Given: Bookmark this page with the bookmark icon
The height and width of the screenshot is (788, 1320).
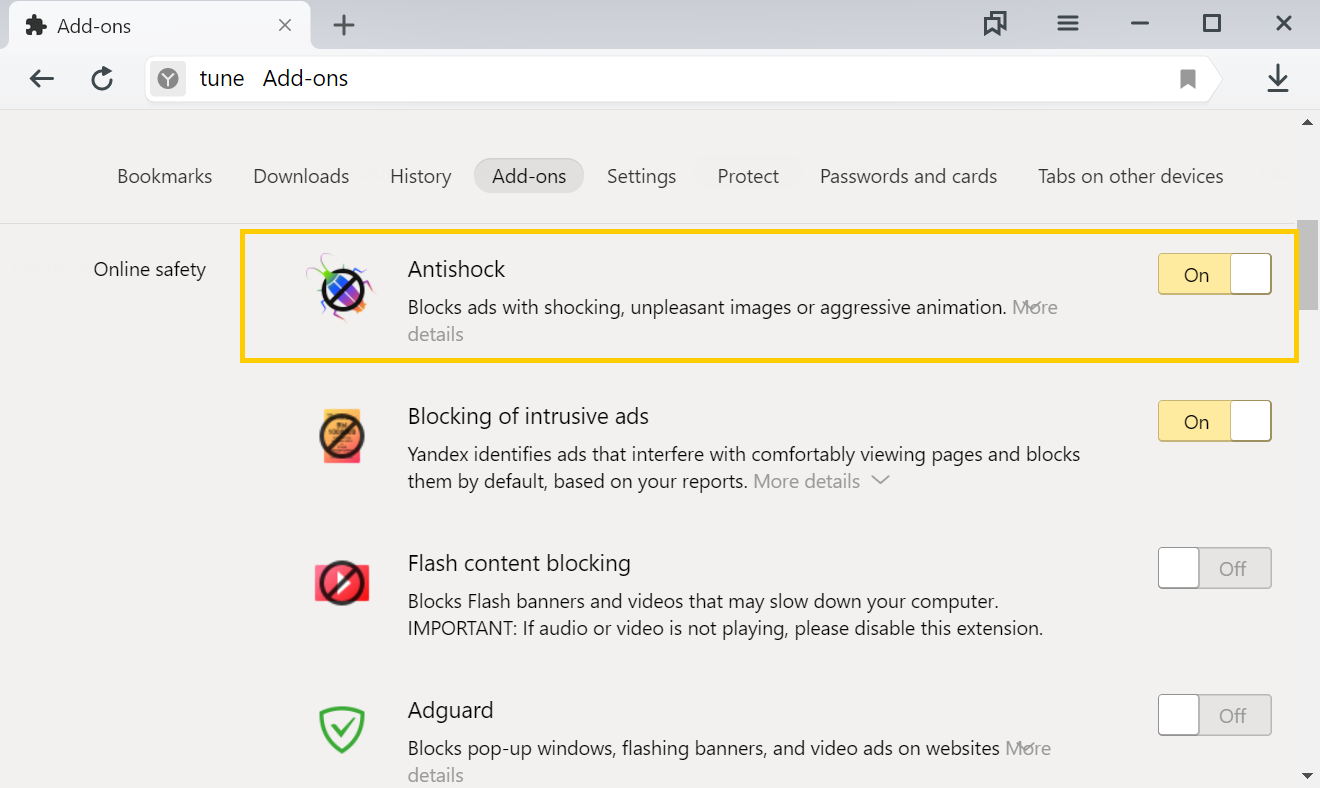Looking at the screenshot, I should tap(1188, 79).
